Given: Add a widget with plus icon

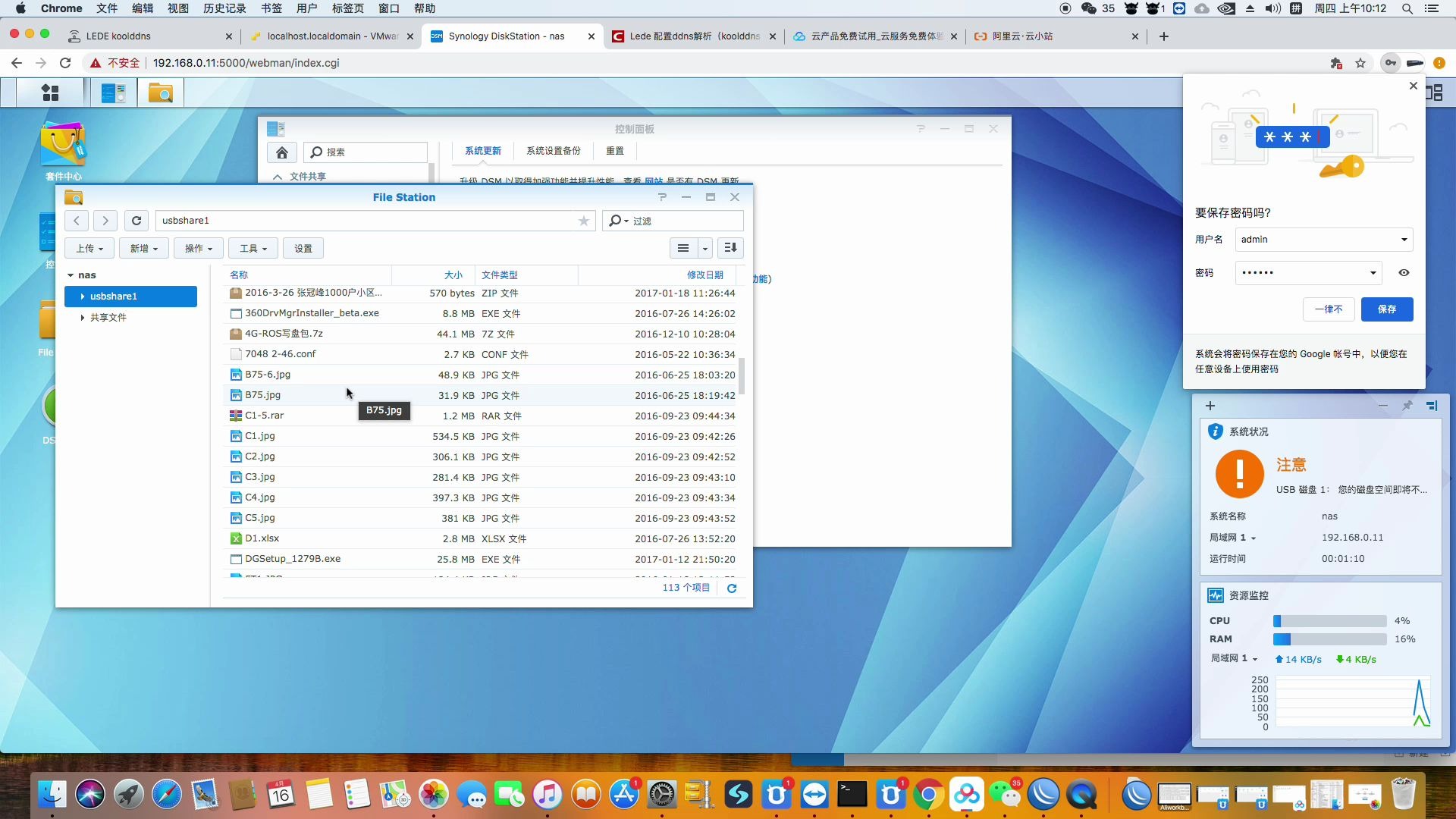Looking at the screenshot, I should (x=1210, y=406).
